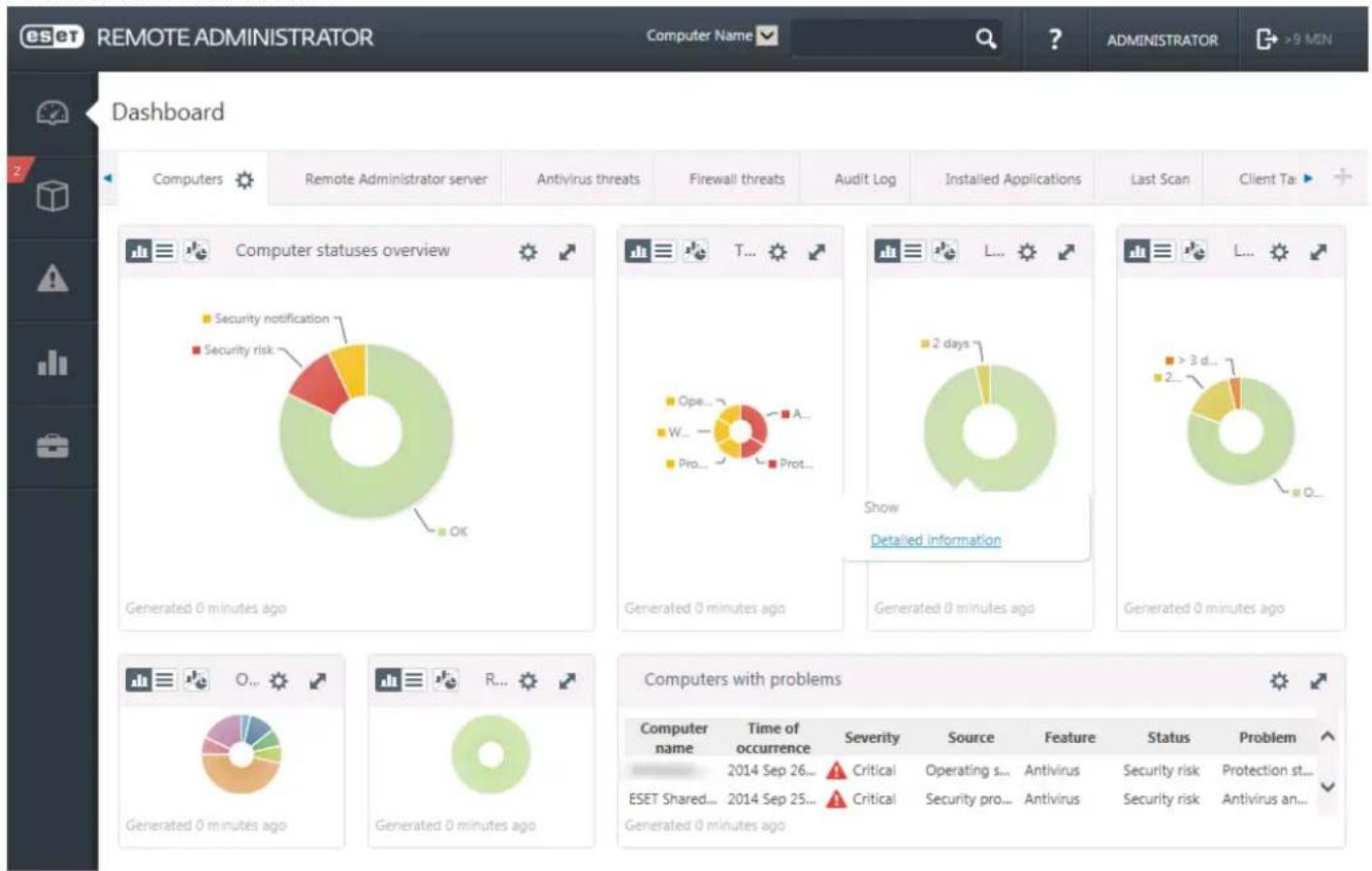The height and width of the screenshot is (871, 1372).
Task: Open gear in the R... panel
Action: click(x=527, y=681)
